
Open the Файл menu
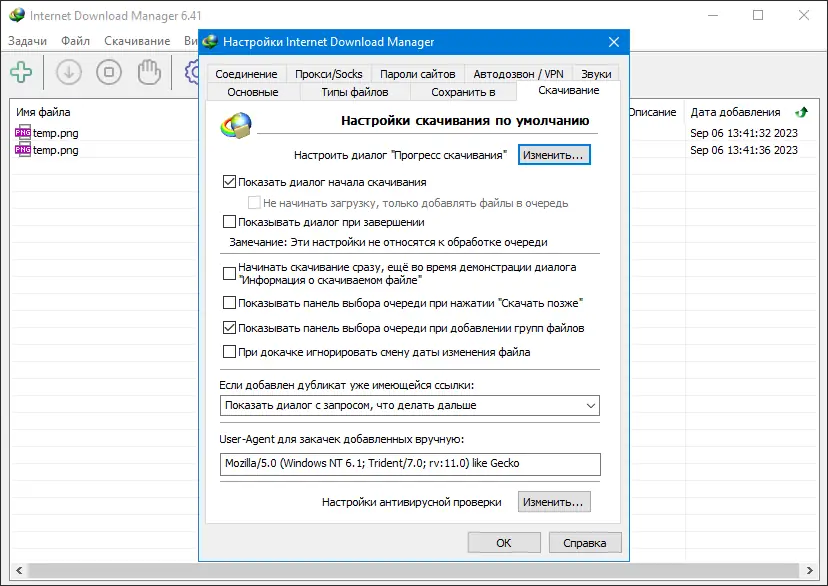pyautogui.click(x=75, y=41)
